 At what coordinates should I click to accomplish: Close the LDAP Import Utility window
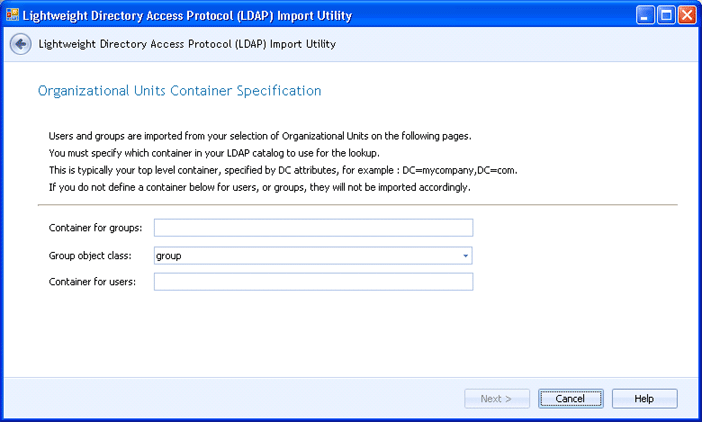point(687,16)
